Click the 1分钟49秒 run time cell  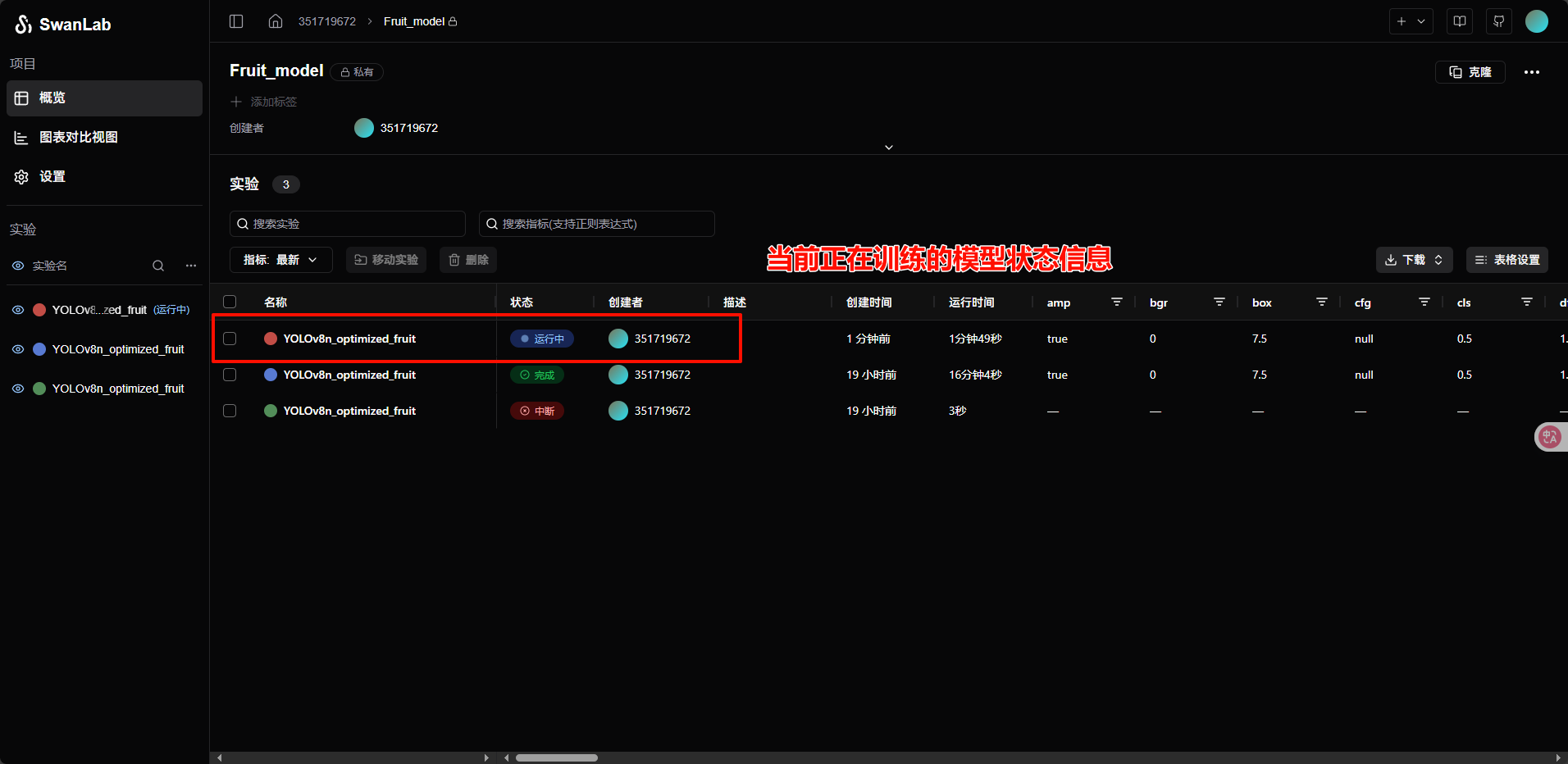click(x=976, y=339)
